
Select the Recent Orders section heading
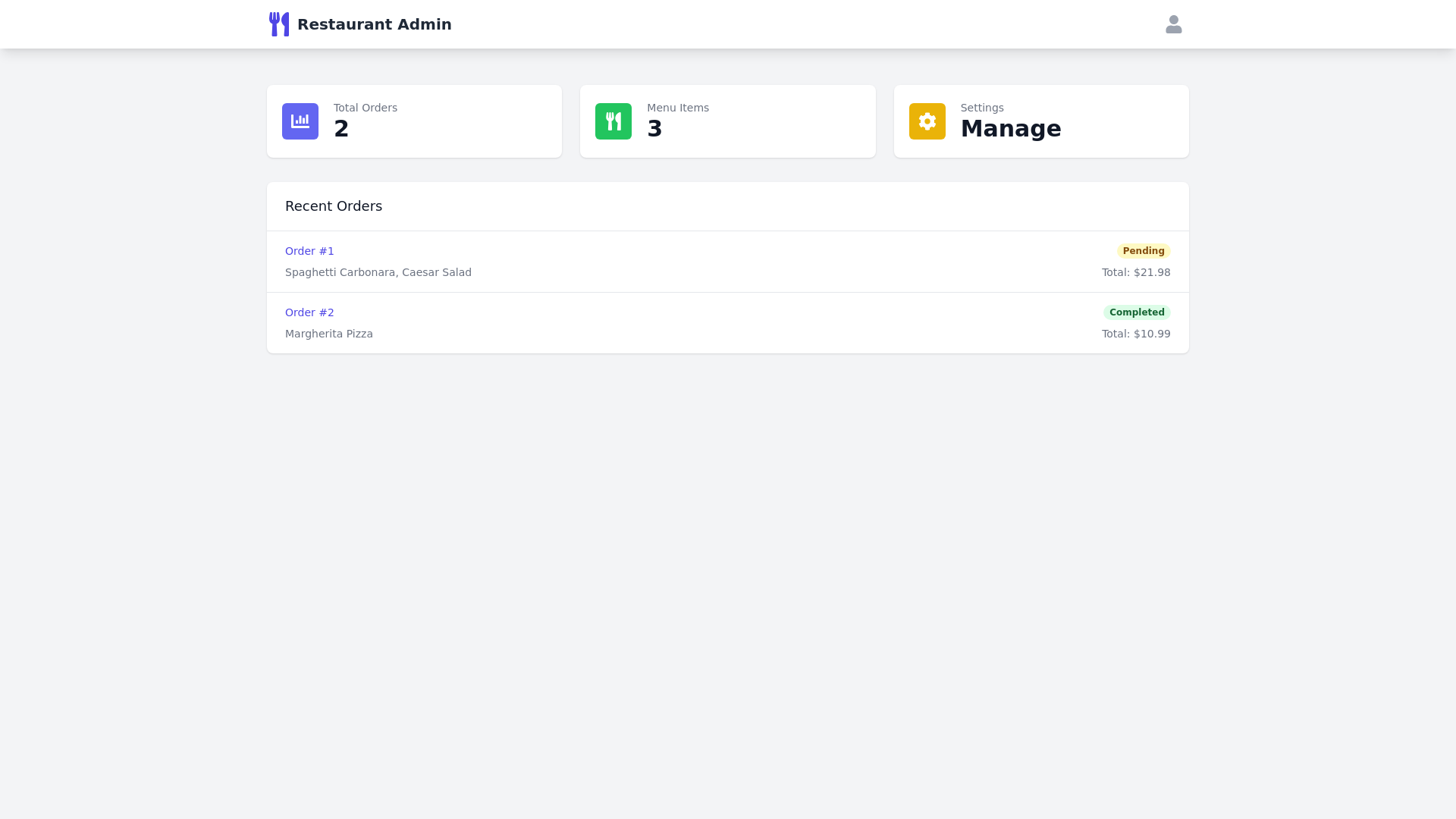click(x=333, y=206)
